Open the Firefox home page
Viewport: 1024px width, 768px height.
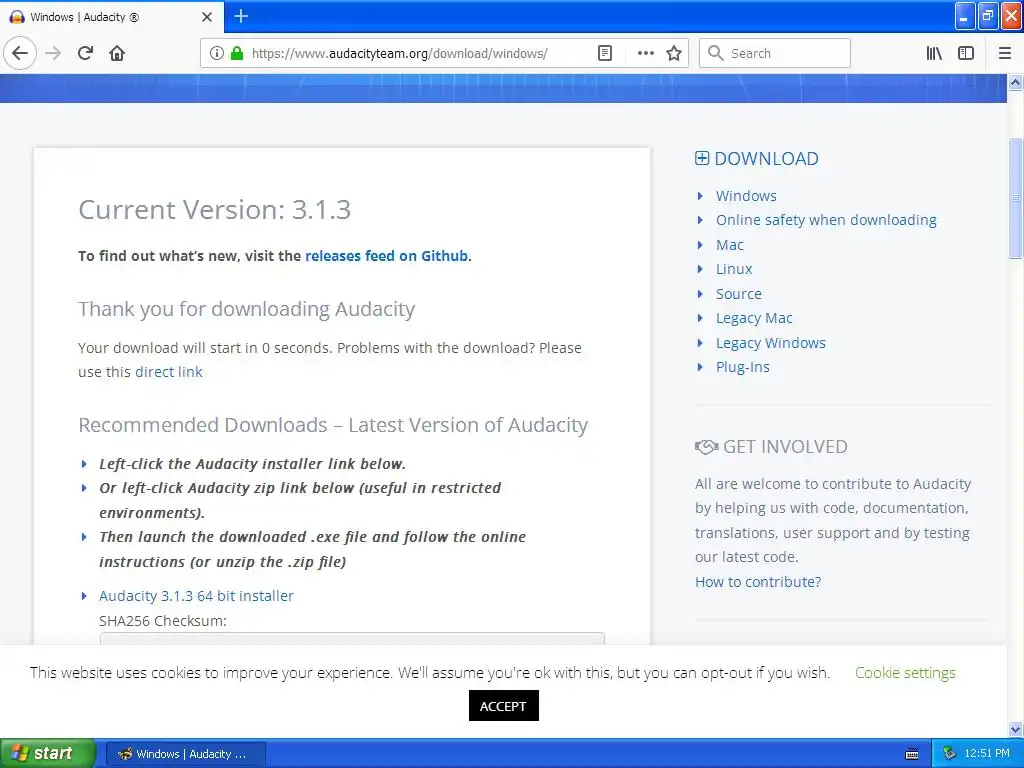point(117,54)
